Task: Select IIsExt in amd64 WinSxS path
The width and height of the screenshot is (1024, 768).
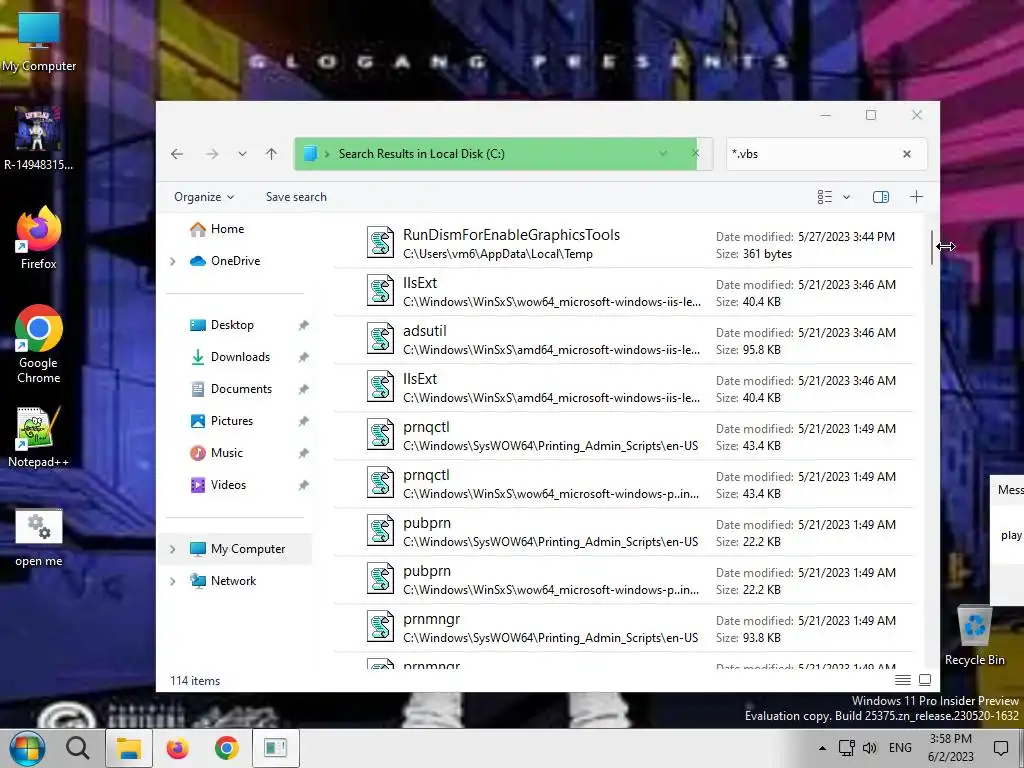Action: tap(624, 388)
